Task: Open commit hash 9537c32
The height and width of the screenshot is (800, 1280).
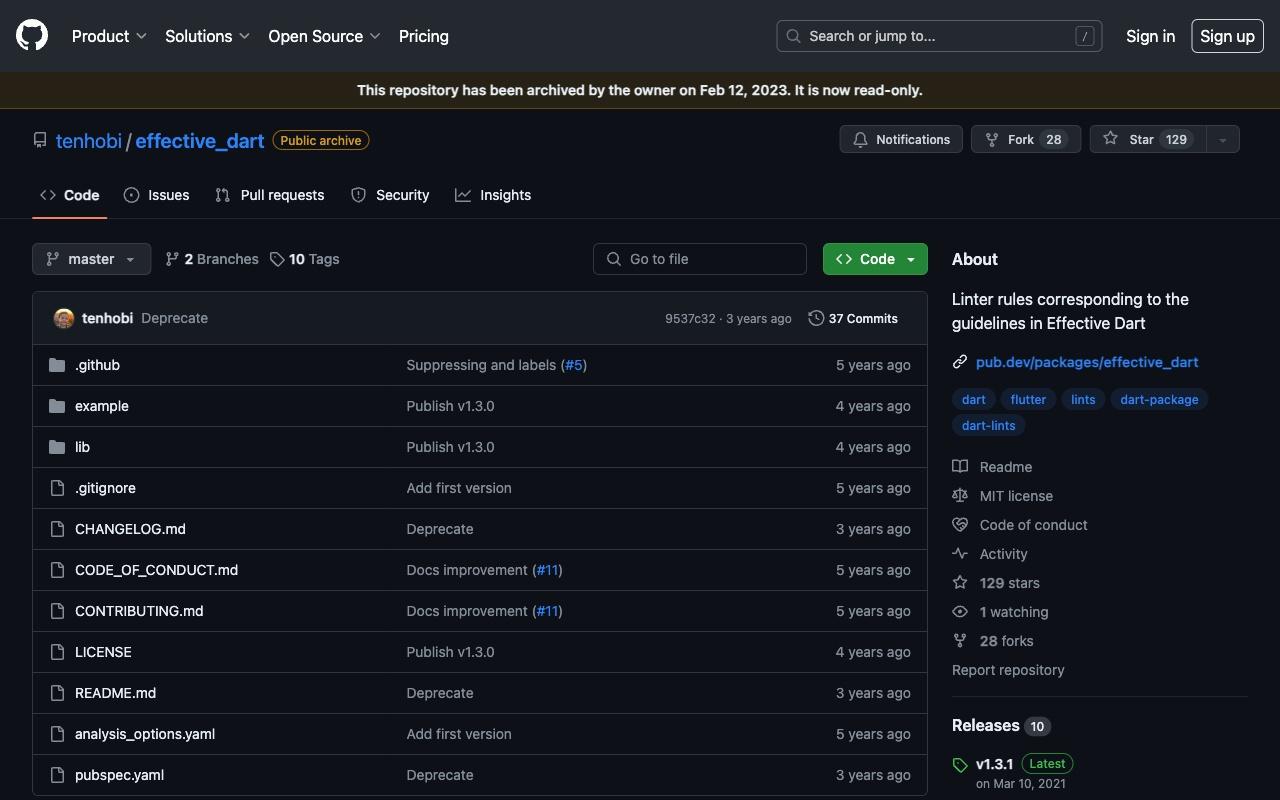Action: point(690,319)
